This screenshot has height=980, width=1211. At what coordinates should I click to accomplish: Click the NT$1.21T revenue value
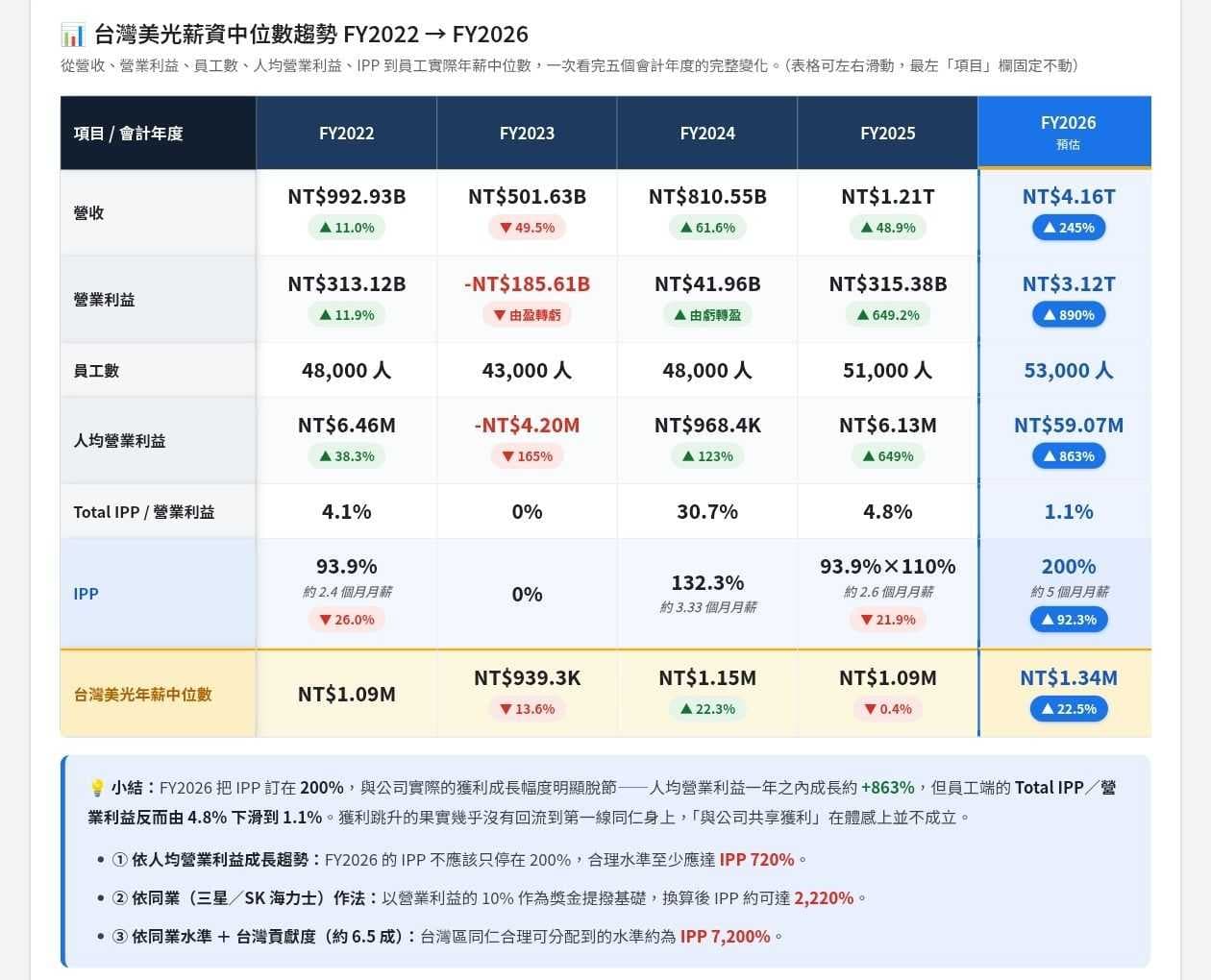pos(888,197)
